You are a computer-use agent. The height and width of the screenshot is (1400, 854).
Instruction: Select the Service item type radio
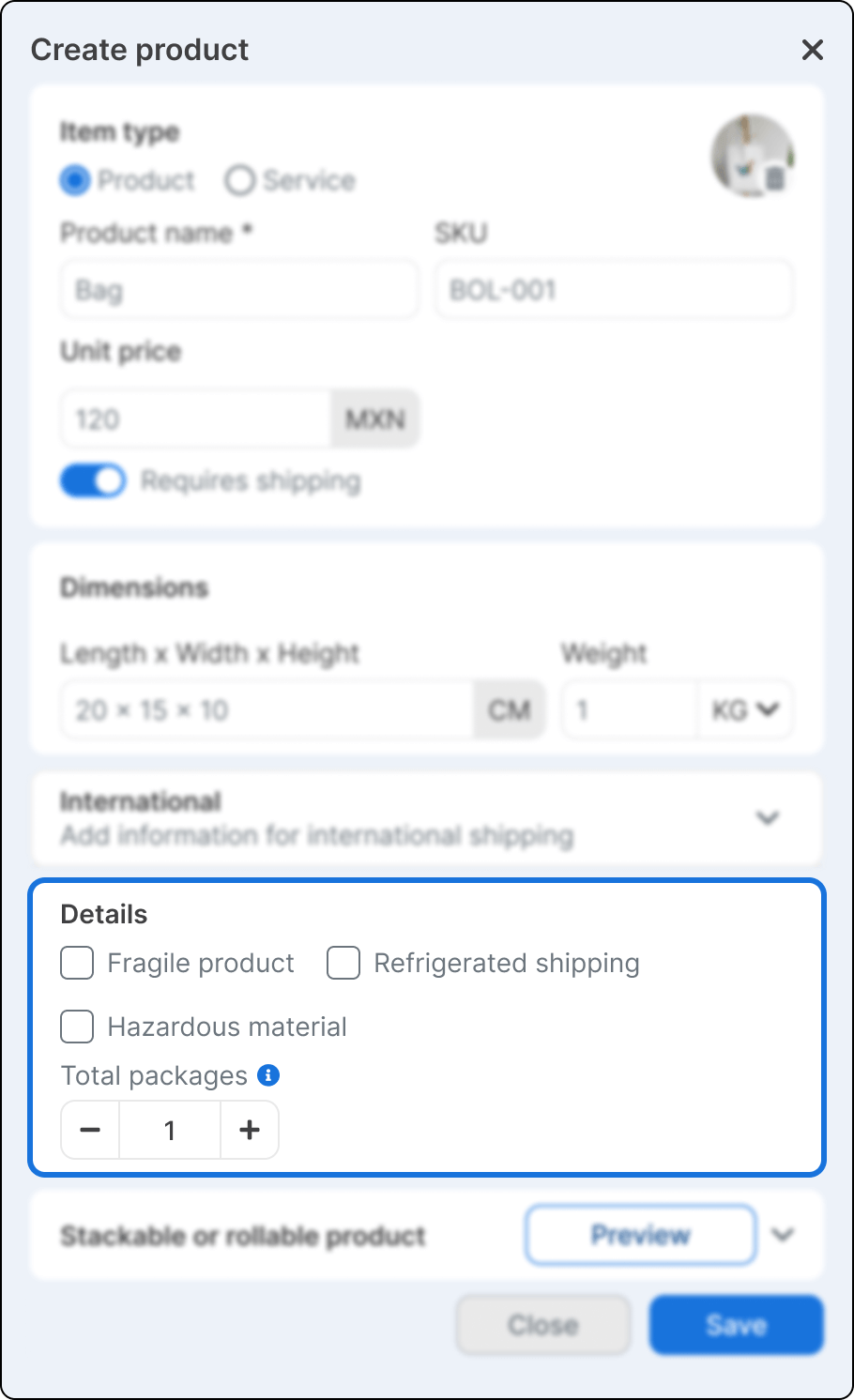240,180
